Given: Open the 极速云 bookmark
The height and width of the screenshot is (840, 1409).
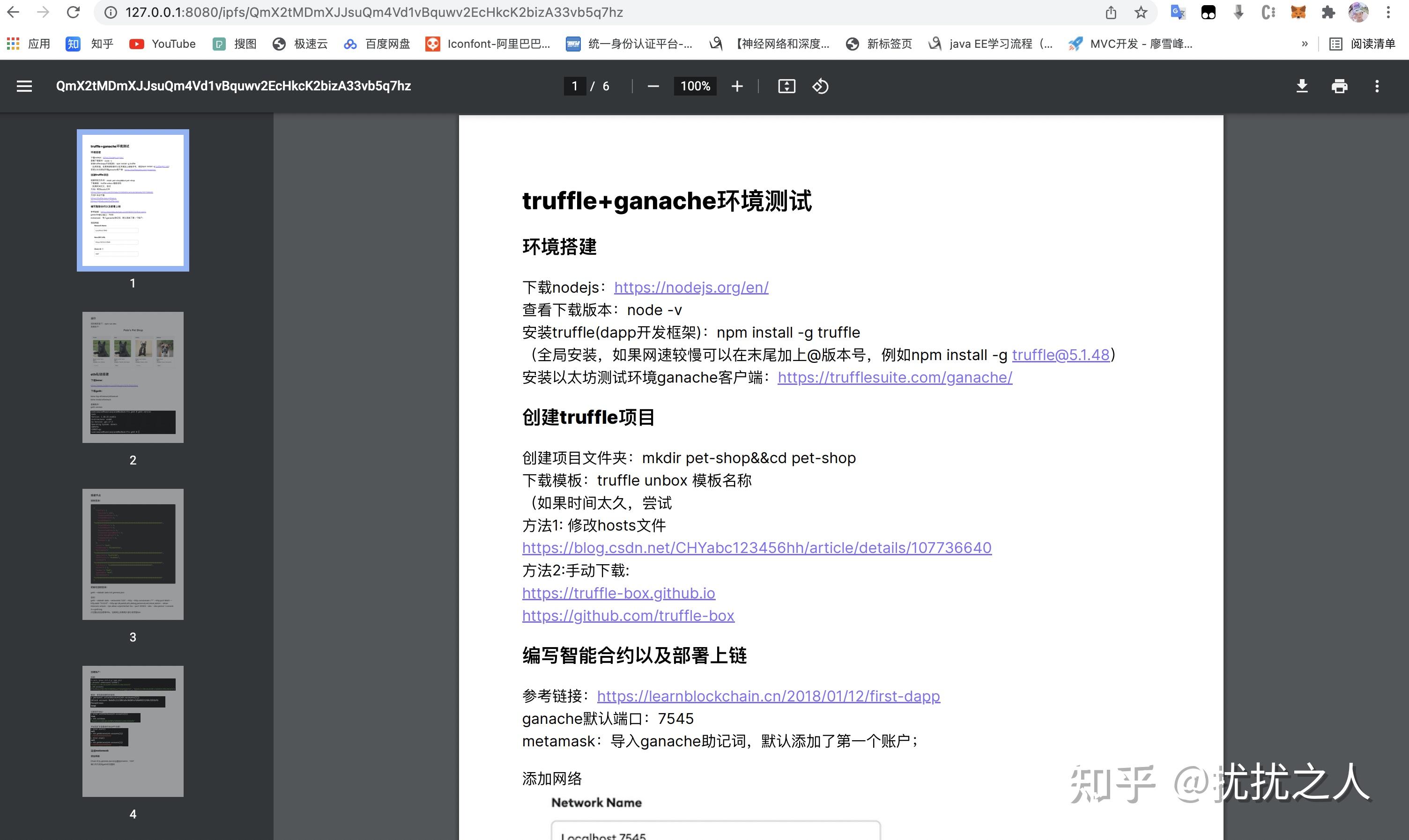Looking at the screenshot, I should click(x=300, y=44).
